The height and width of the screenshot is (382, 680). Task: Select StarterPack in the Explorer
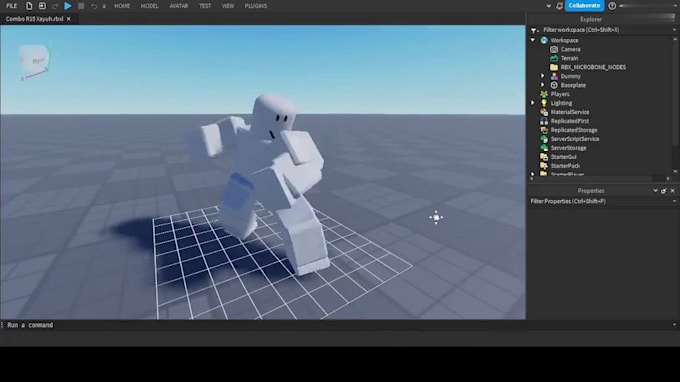(565, 166)
